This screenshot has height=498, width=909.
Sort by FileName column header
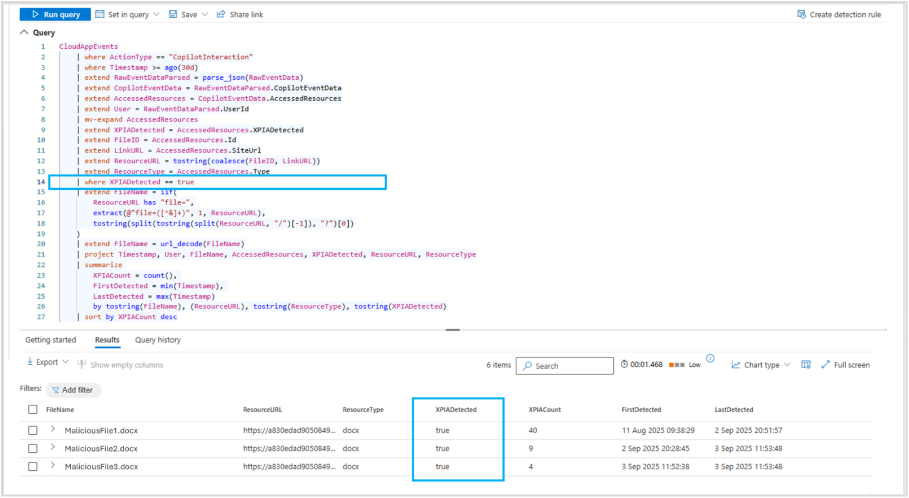pos(60,410)
